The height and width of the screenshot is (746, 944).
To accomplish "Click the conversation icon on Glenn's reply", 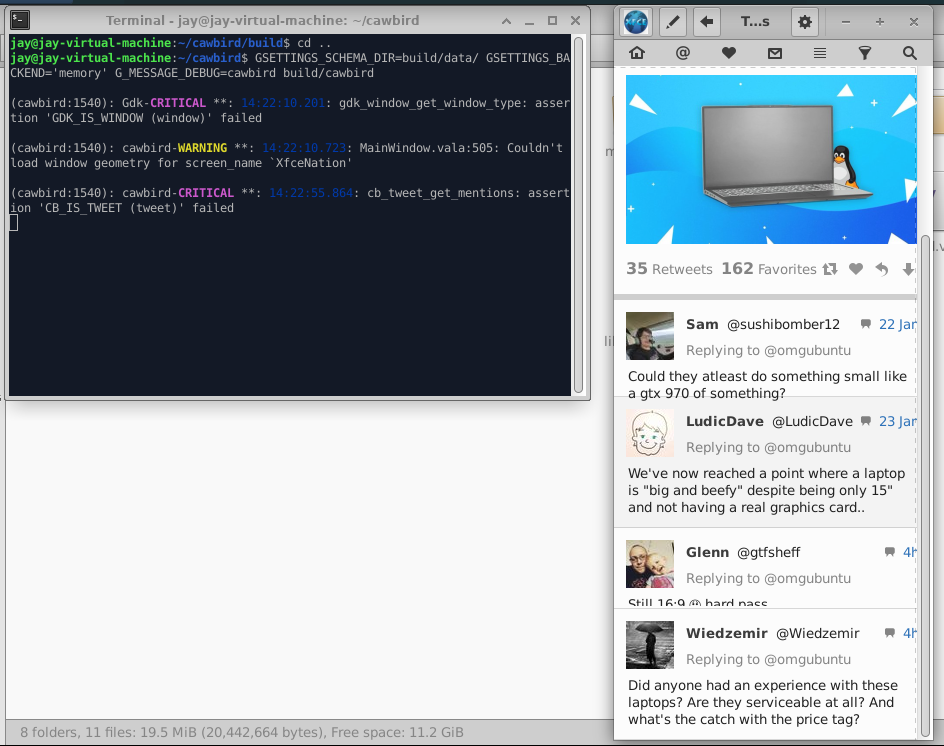I will click(x=889, y=552).
